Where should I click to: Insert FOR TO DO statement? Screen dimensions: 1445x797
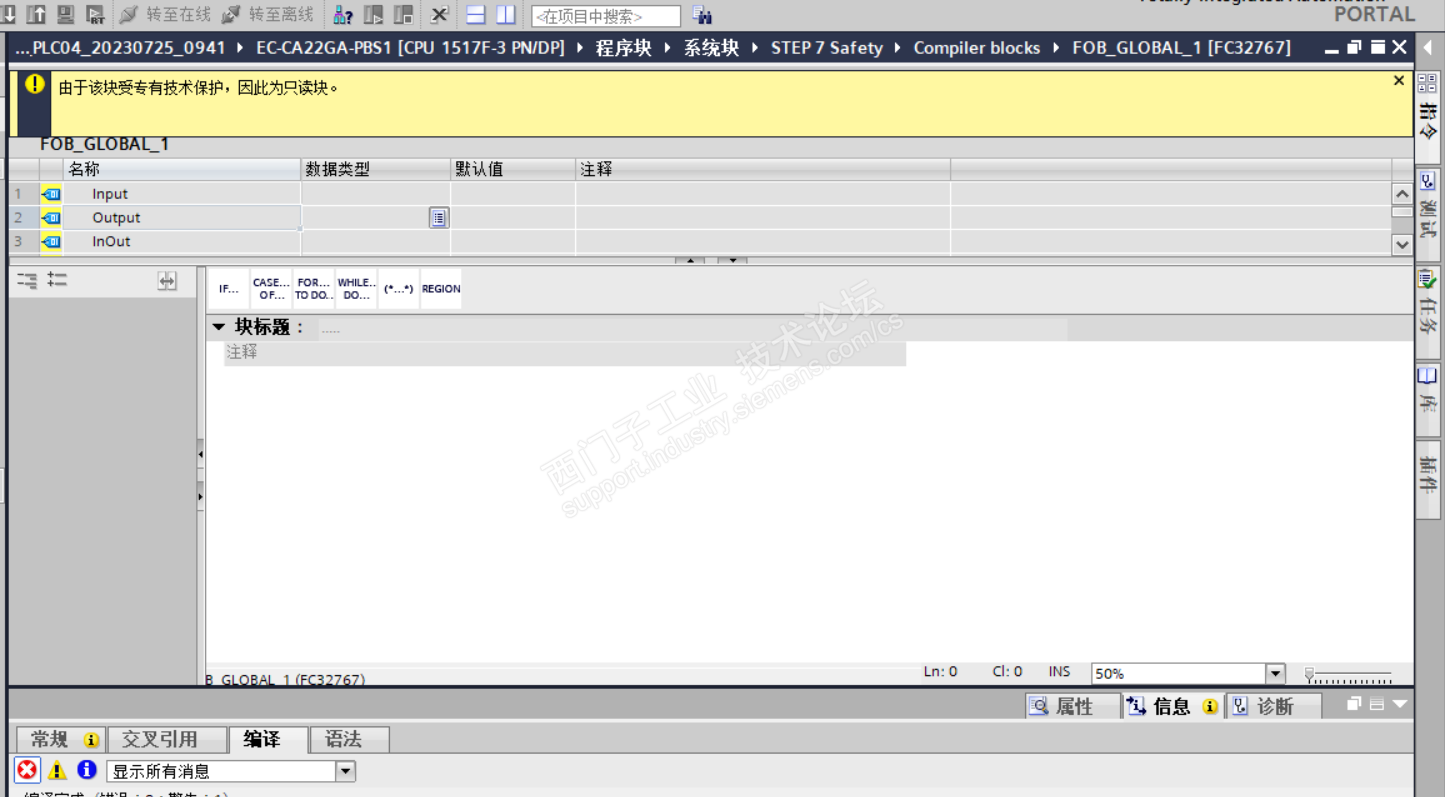point(314,289)
